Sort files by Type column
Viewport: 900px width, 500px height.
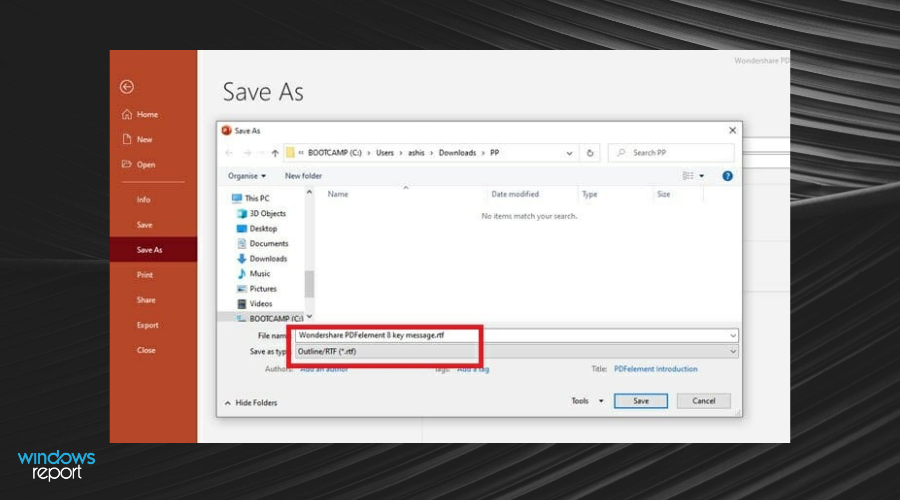(589, 194)
